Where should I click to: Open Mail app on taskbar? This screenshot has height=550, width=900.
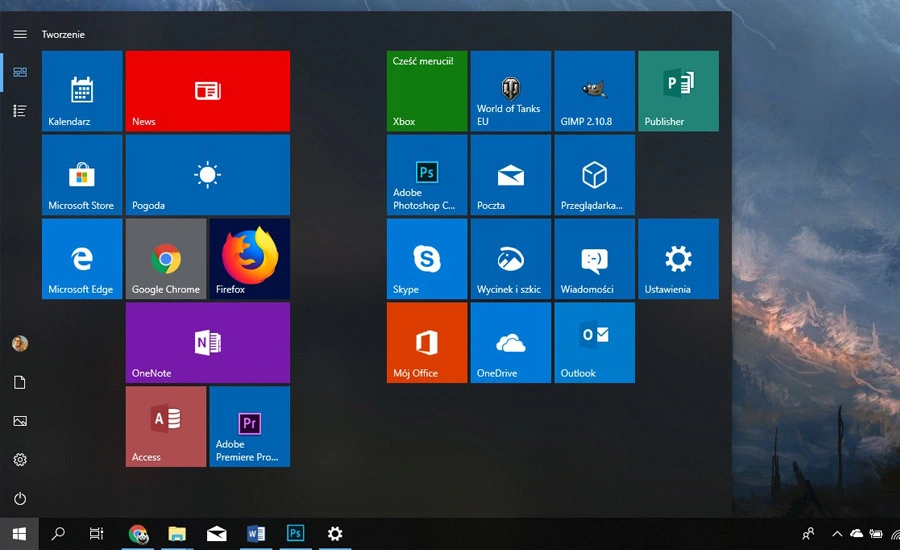coord(216,534)
